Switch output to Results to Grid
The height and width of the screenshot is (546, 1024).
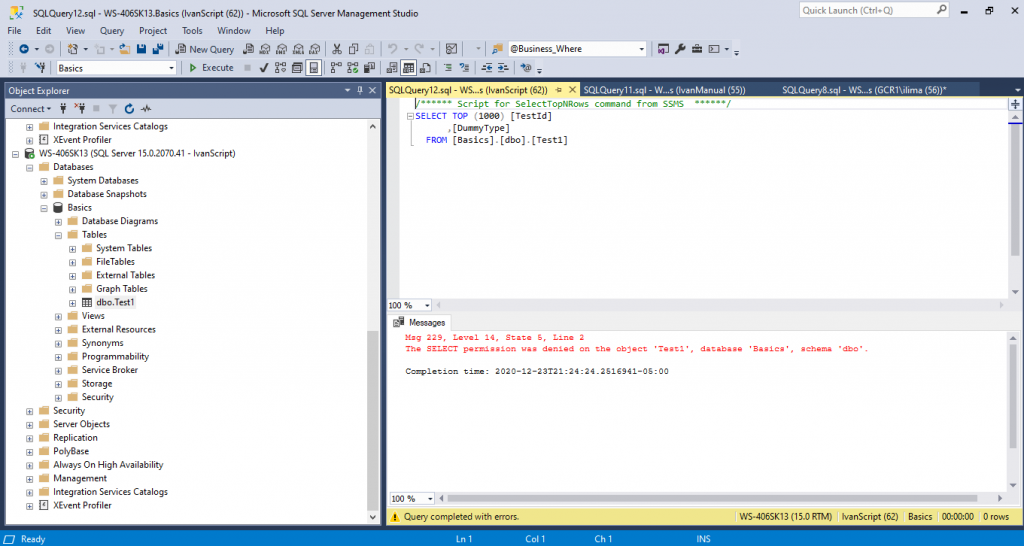(x=409, y=67)
